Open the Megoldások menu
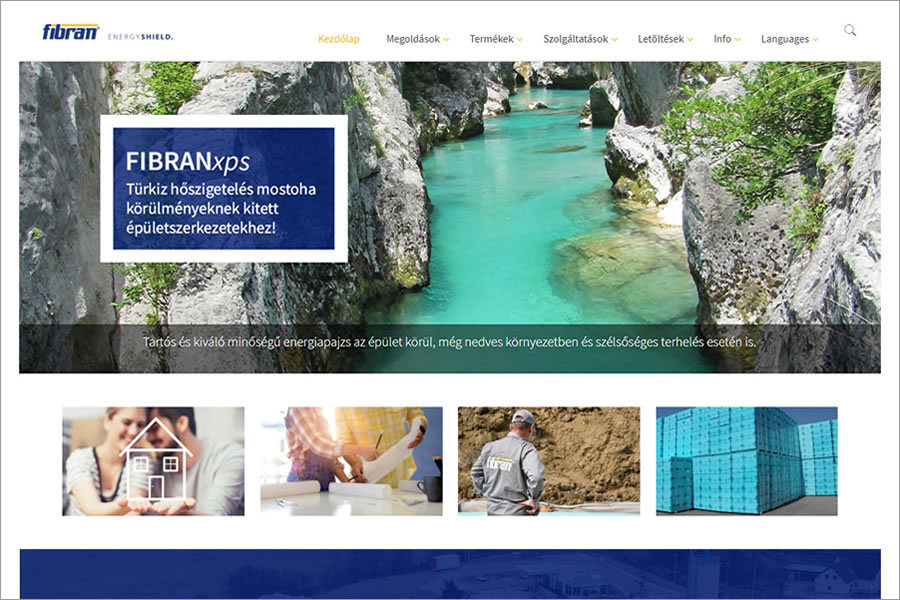The width and height of the screenshot is (900, 600). click(417, 39)
